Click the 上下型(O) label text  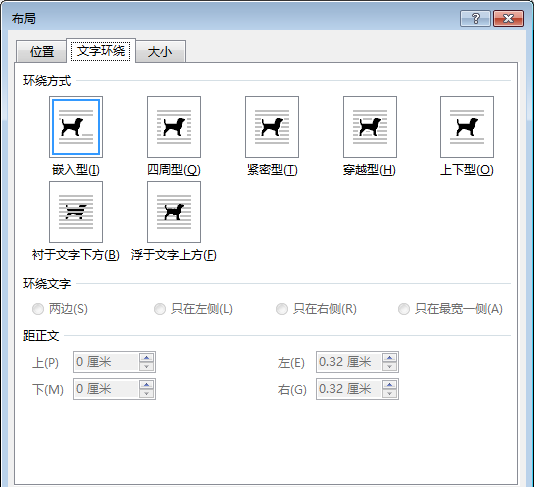point(467,170)
